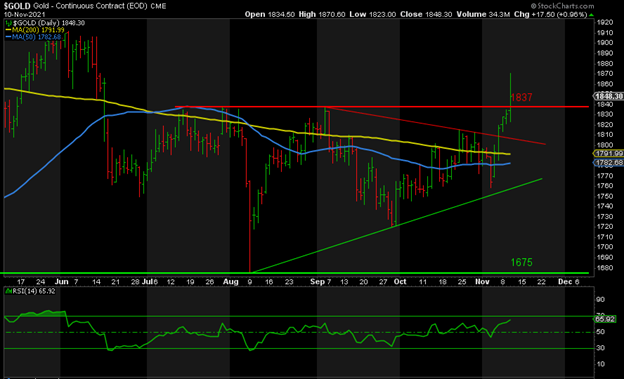Screen dimensions: 624x379
Task: Click the Sep label on the date axis
Action: pyautogui.click(x=317, y=282)
